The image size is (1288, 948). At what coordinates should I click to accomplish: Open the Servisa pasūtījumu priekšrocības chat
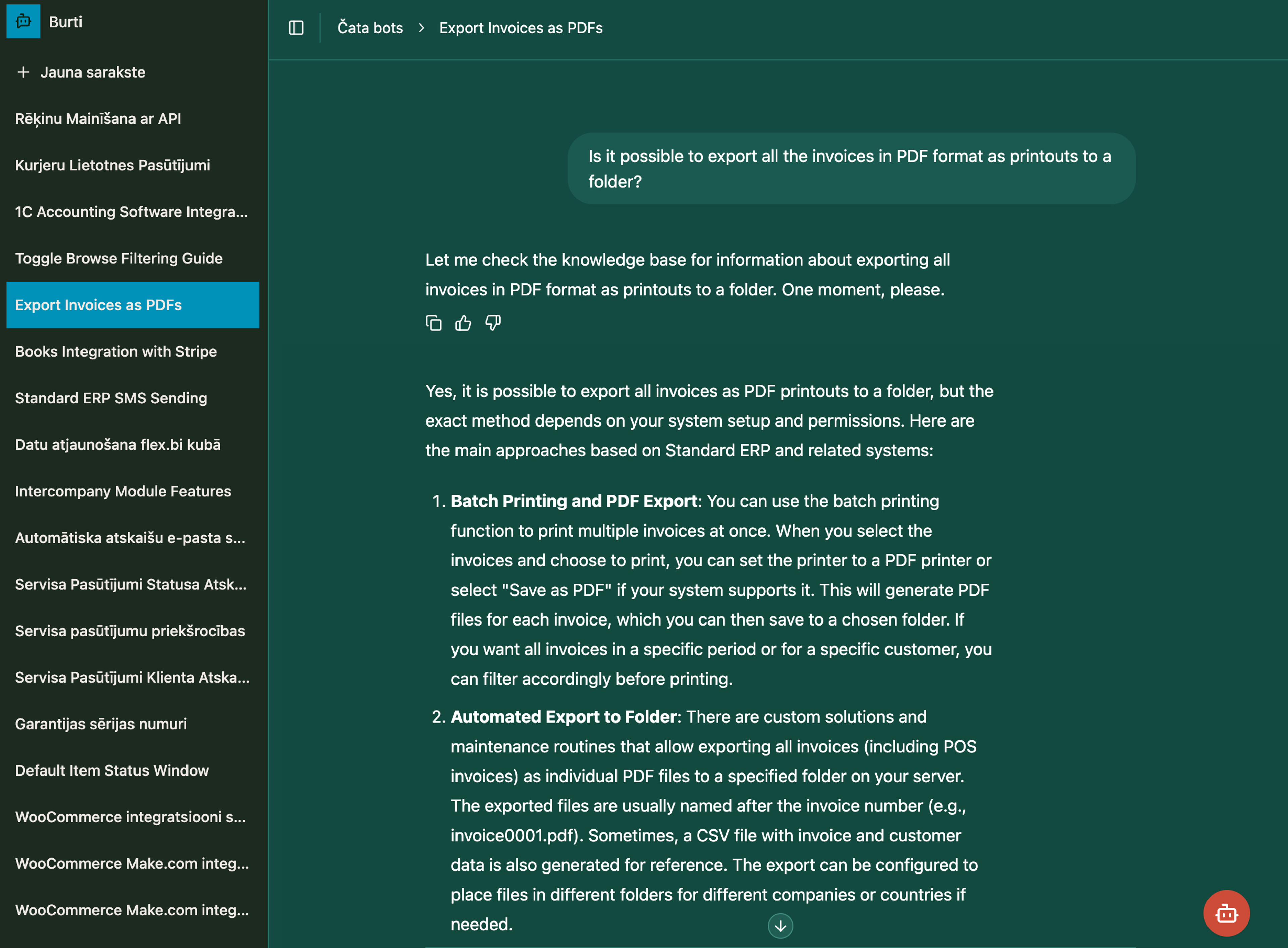click(132, 630)
